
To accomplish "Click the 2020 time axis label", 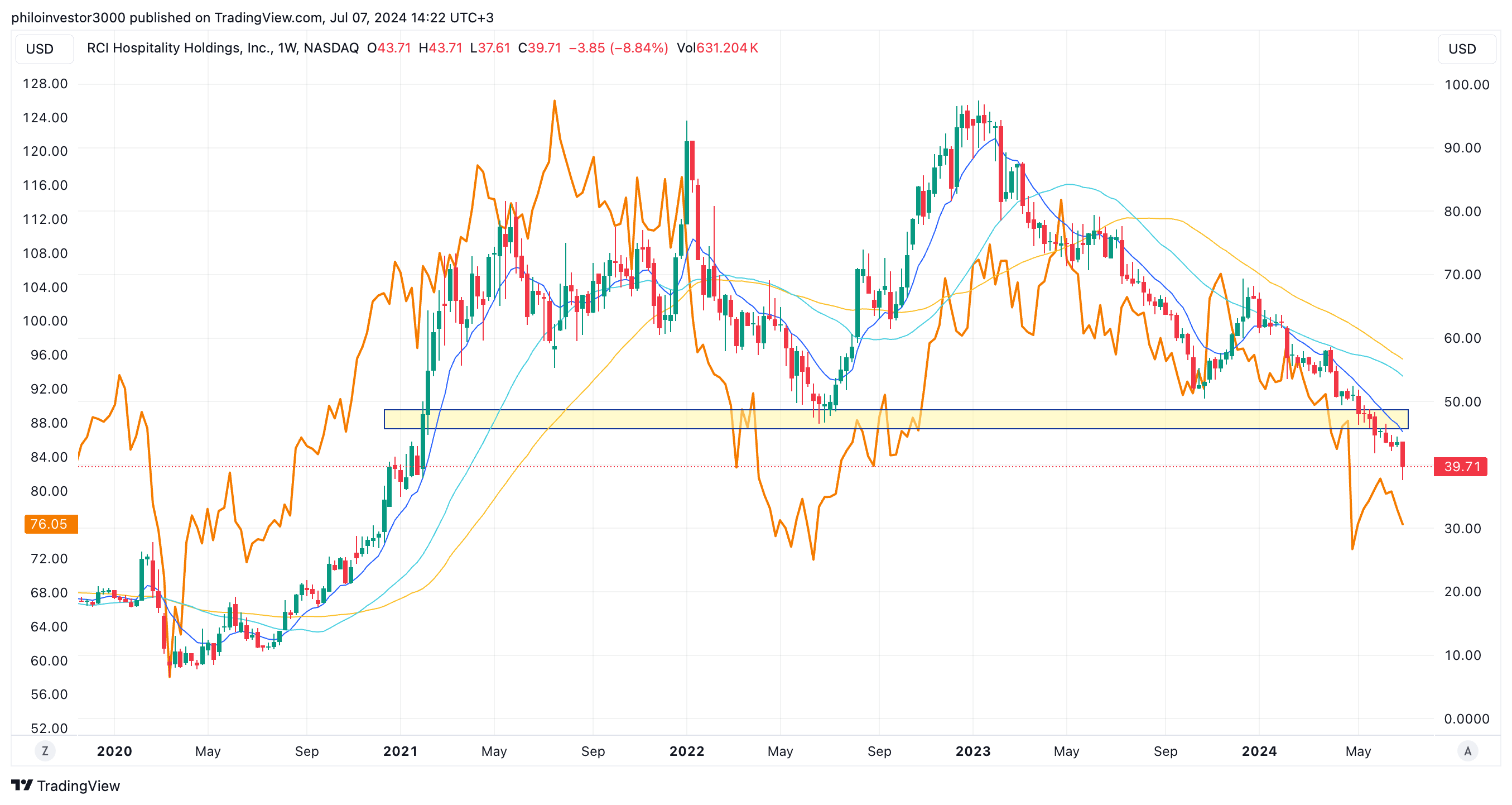I will (x=114, y=751).
